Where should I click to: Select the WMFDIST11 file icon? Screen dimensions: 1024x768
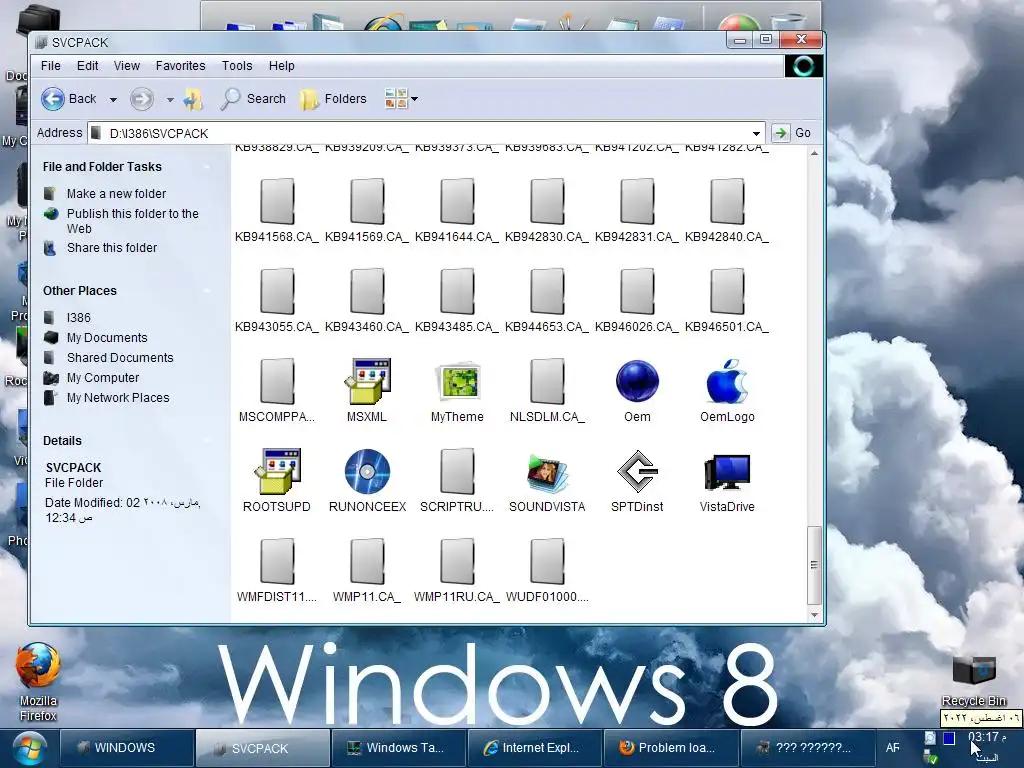click(277, 562)
